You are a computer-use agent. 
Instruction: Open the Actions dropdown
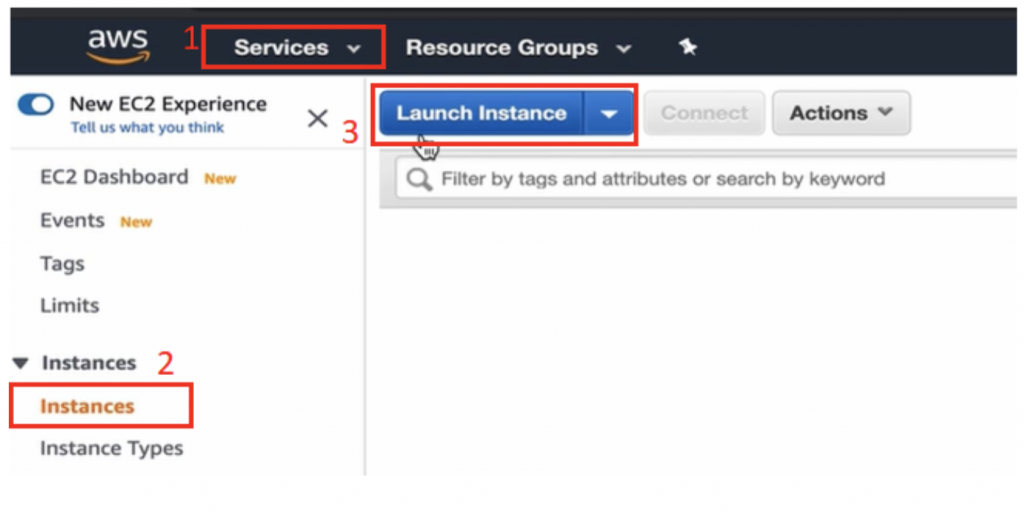point(841,113)
